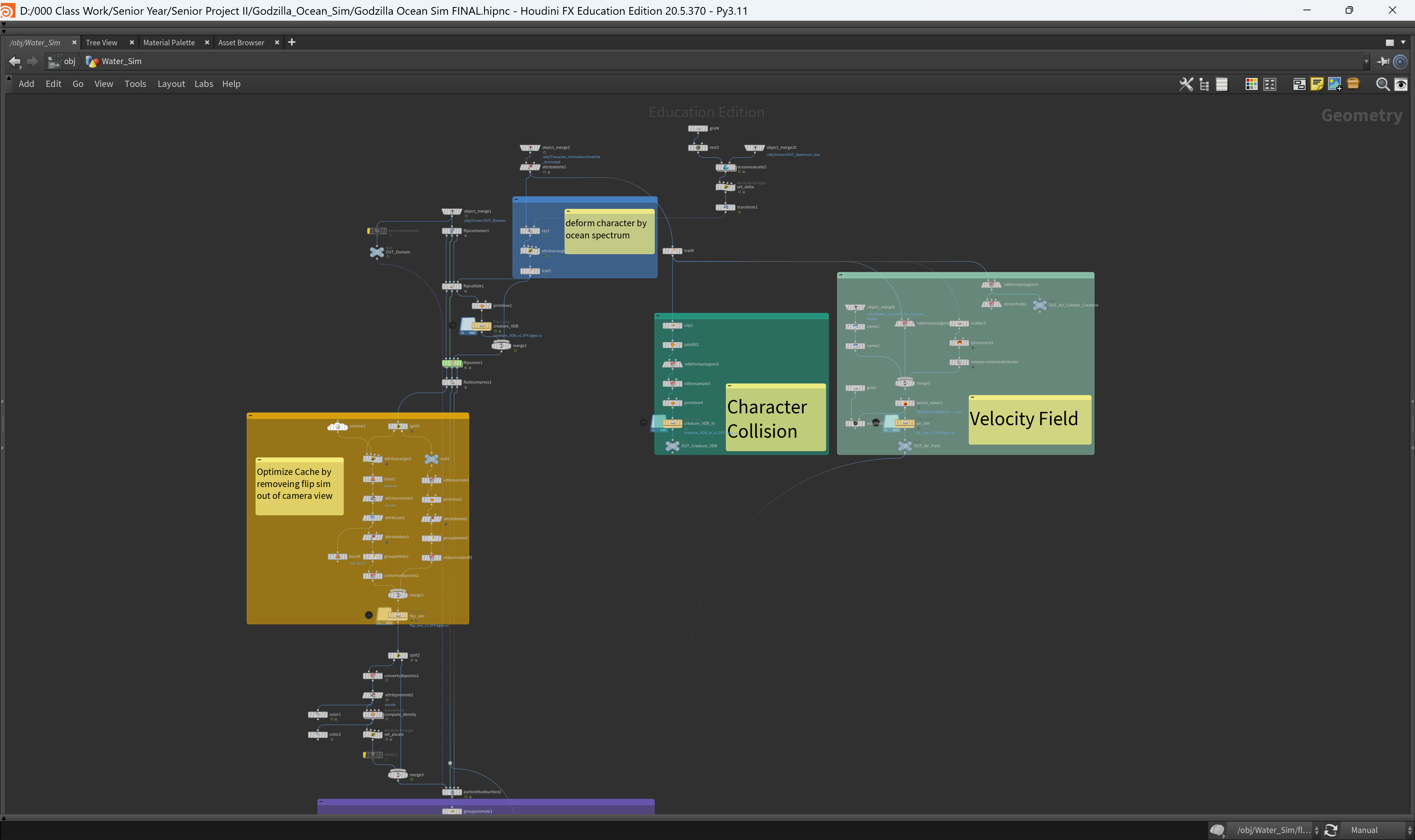1415x840 pixels.
Task: Click the brain simulation menu icon
Action: point(1217,830)
